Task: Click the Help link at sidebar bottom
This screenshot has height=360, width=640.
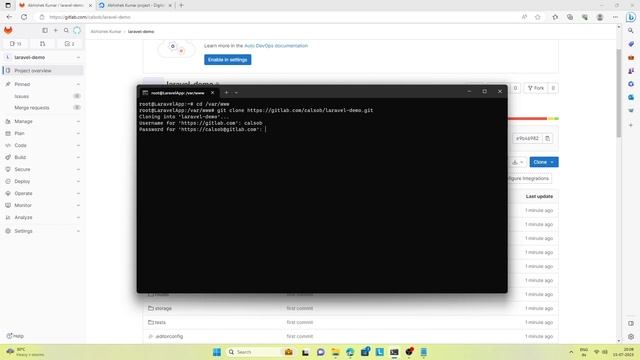Action: click(x=16, y=336)
